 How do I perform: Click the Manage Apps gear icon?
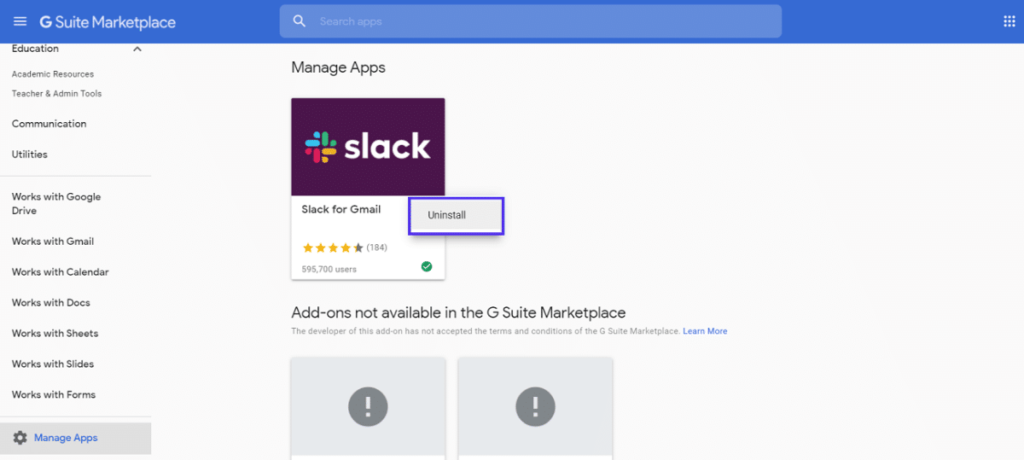[x=20, y=438]
